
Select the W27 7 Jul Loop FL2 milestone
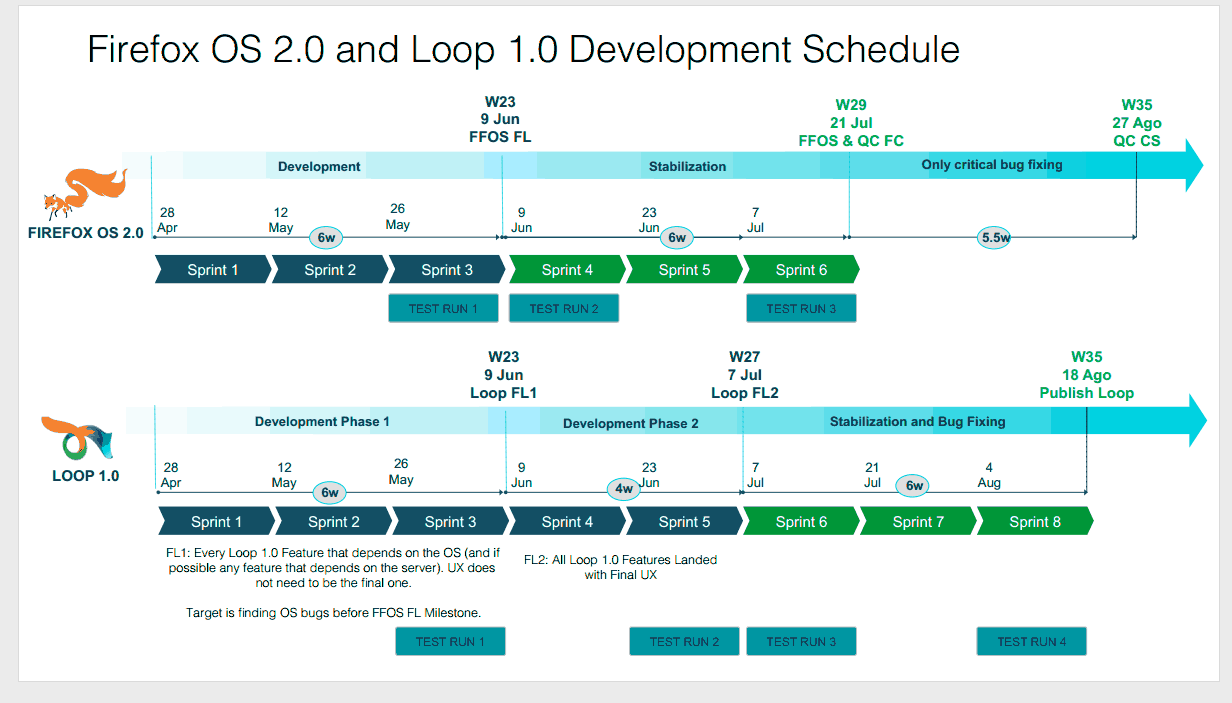click(744, 375)
